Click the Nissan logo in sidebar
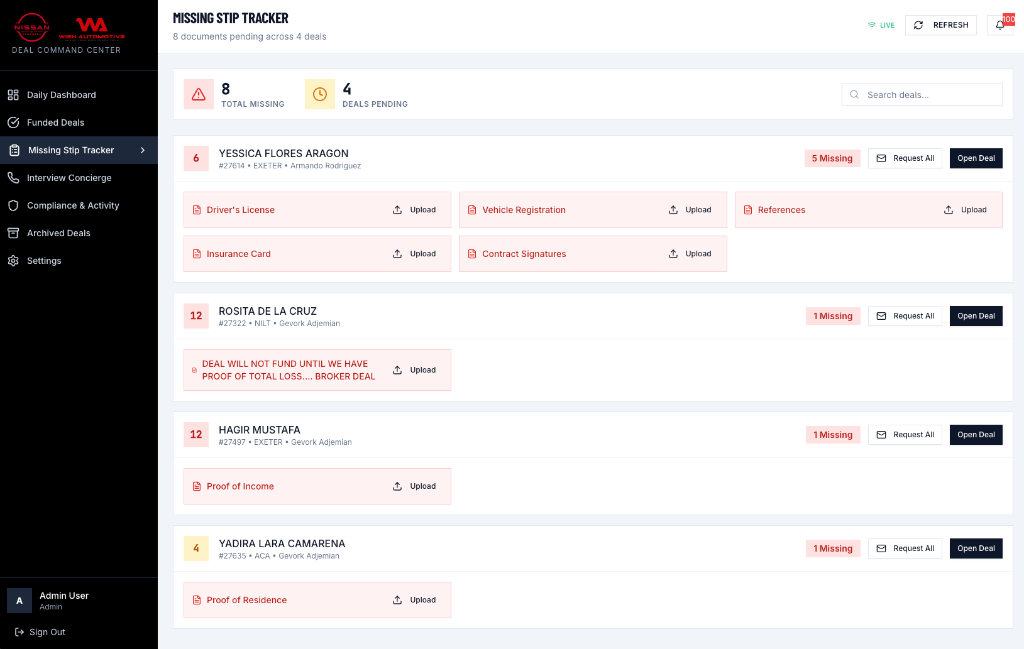Viewport: 1024px width, 649px height. [x=31, y=27]
